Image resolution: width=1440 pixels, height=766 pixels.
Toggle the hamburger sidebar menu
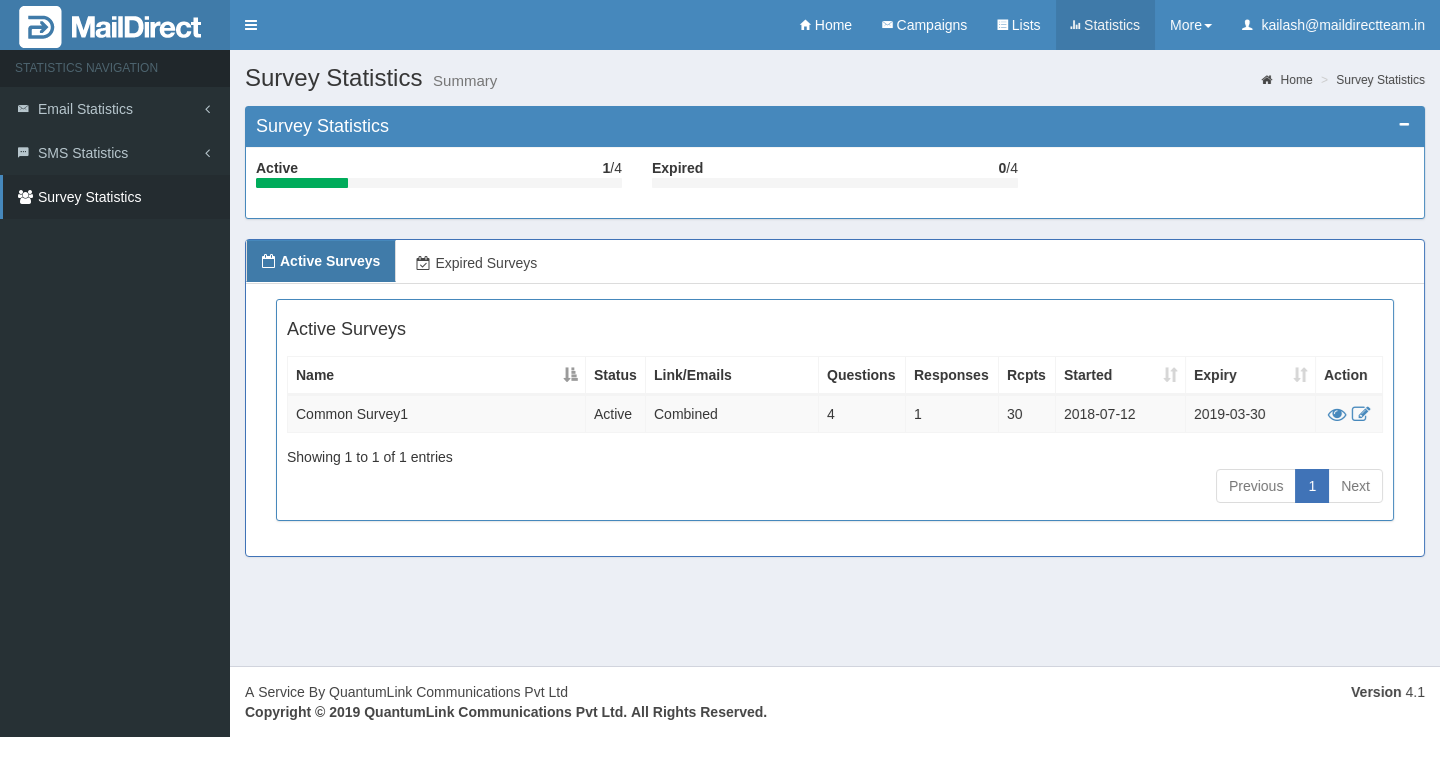251,25
